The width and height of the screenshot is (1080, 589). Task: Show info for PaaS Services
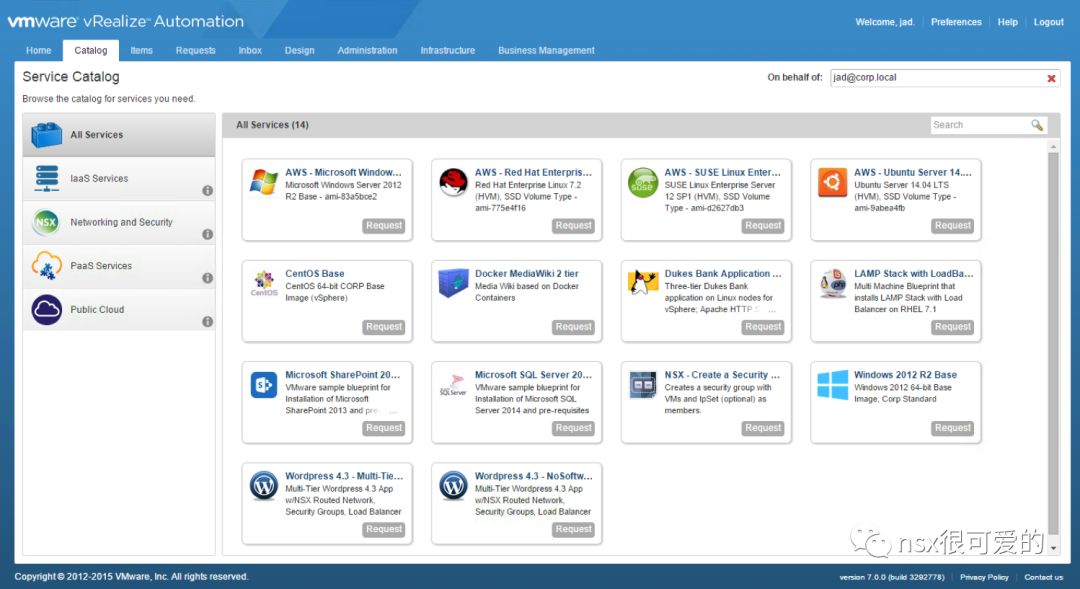click(x=207, y=278)
